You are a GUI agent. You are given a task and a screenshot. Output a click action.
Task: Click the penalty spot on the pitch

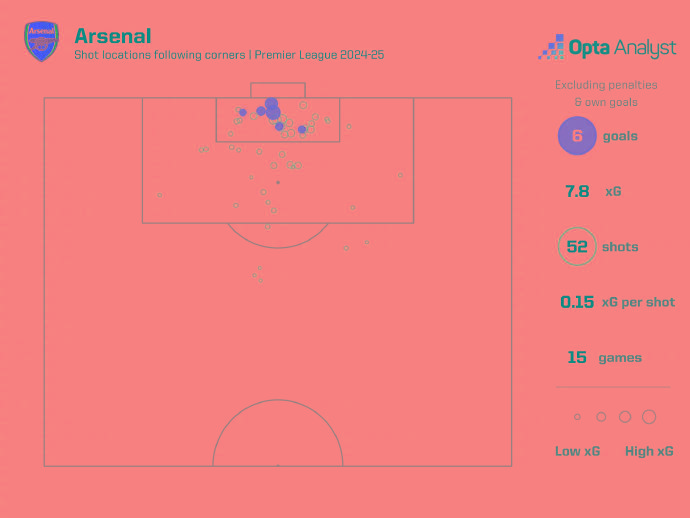click(x=278, y=182)
